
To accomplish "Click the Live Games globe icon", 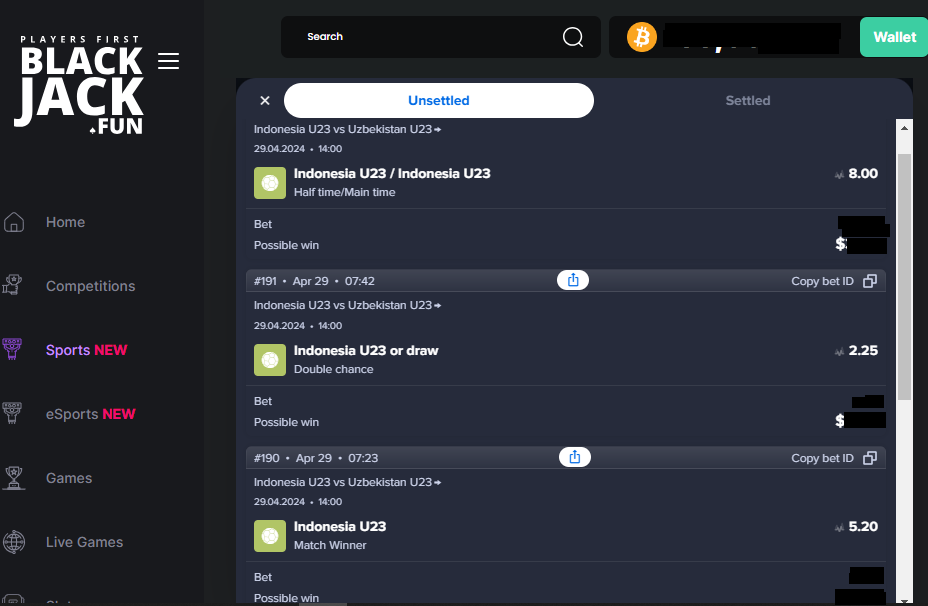I will click(x=14, y=541).
